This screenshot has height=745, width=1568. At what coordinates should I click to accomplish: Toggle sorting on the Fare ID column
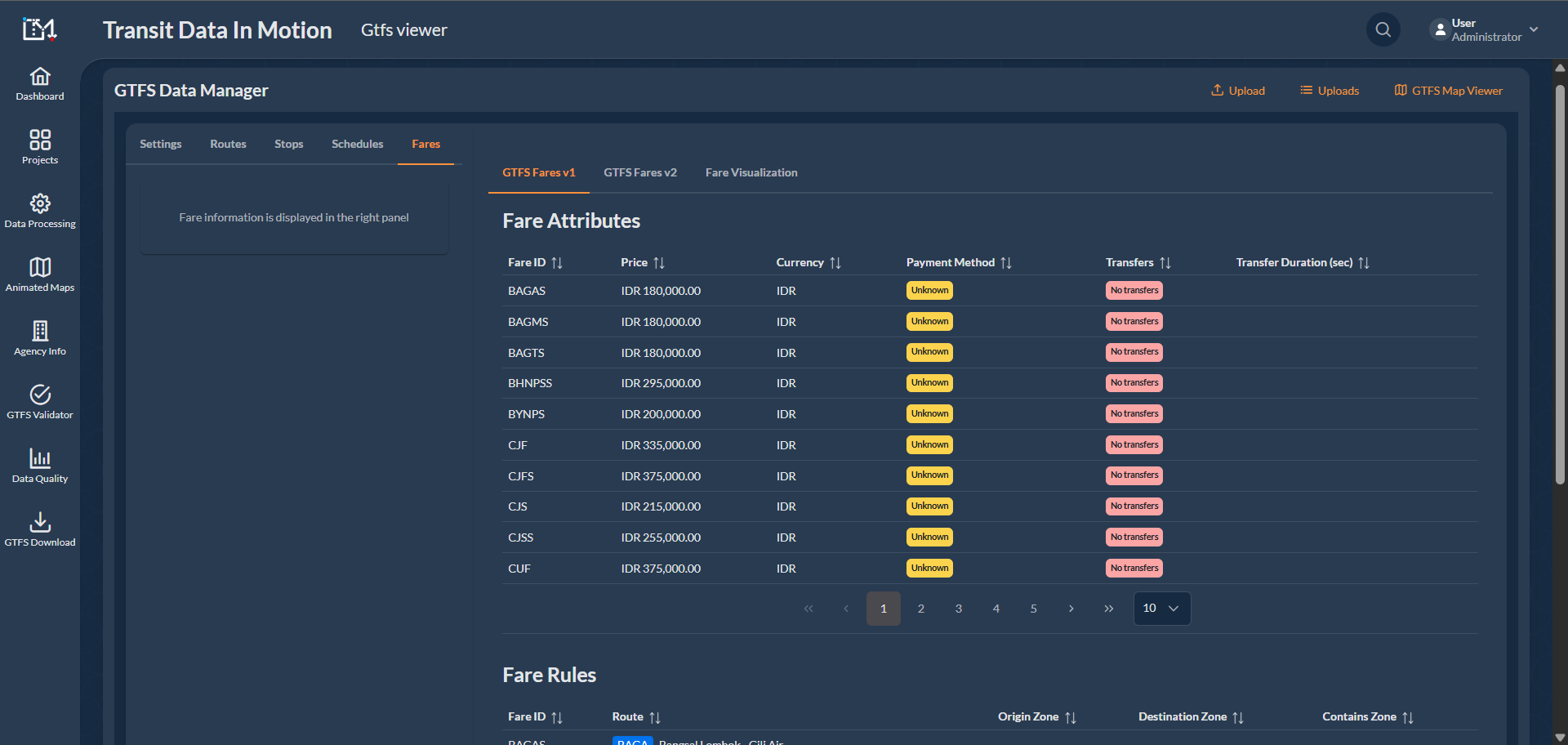click(x=557, y=262)
